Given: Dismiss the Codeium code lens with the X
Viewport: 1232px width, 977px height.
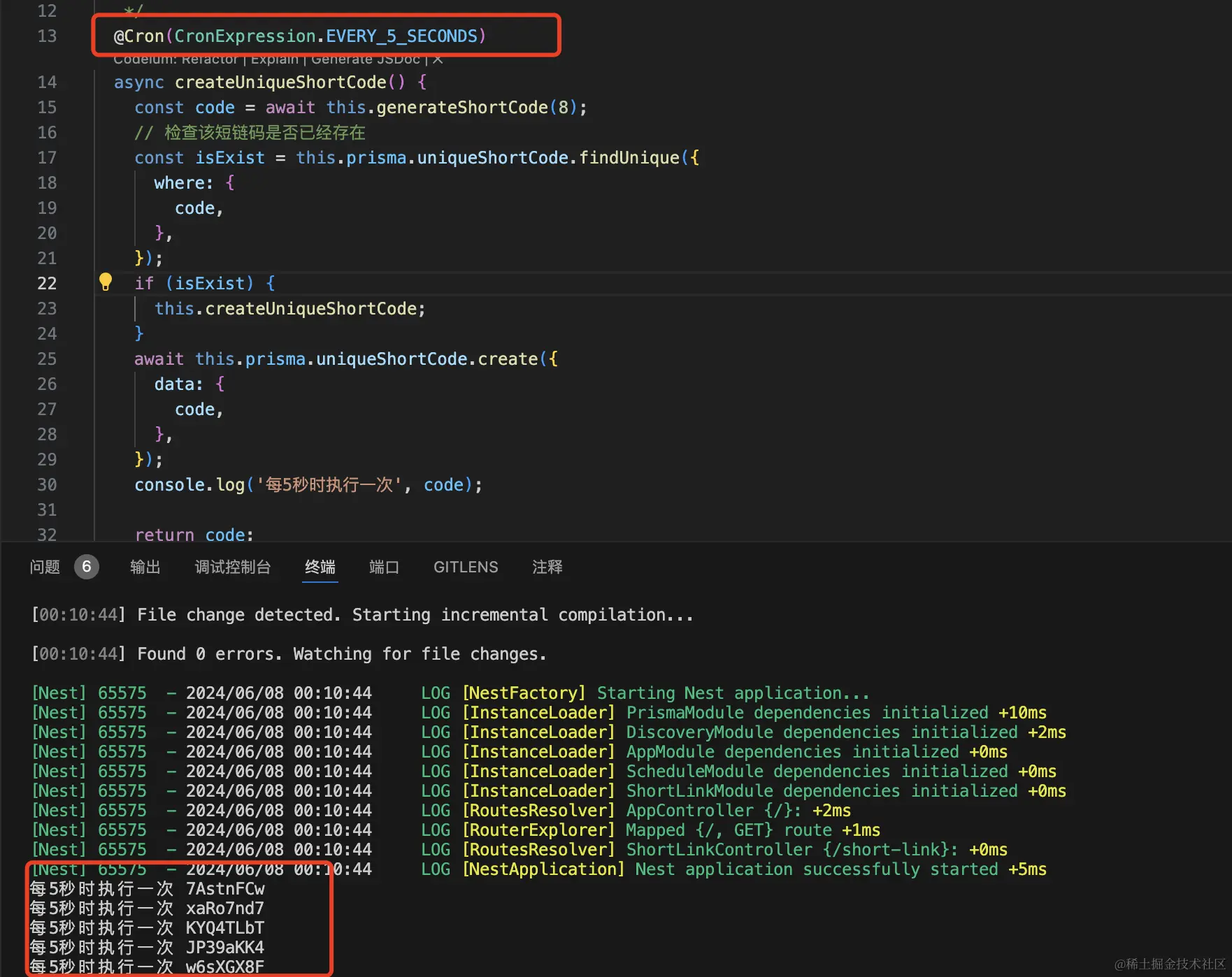Looking at the screenshot, I should click(438, 59).
